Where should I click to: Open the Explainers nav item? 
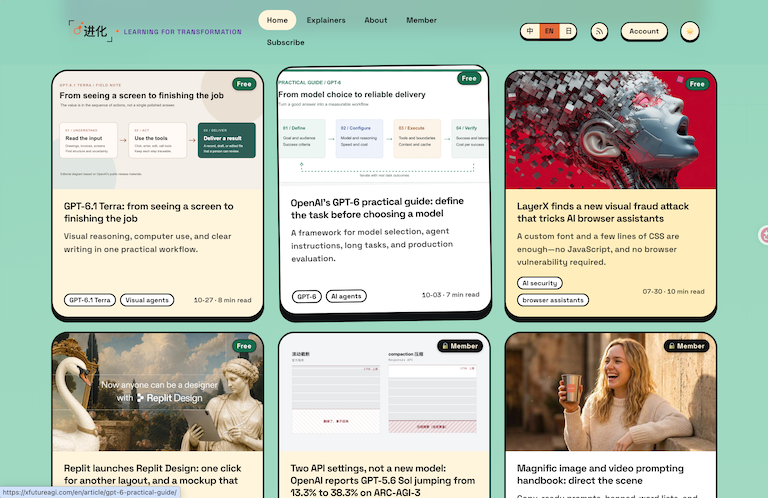click(x=326, y=20)
